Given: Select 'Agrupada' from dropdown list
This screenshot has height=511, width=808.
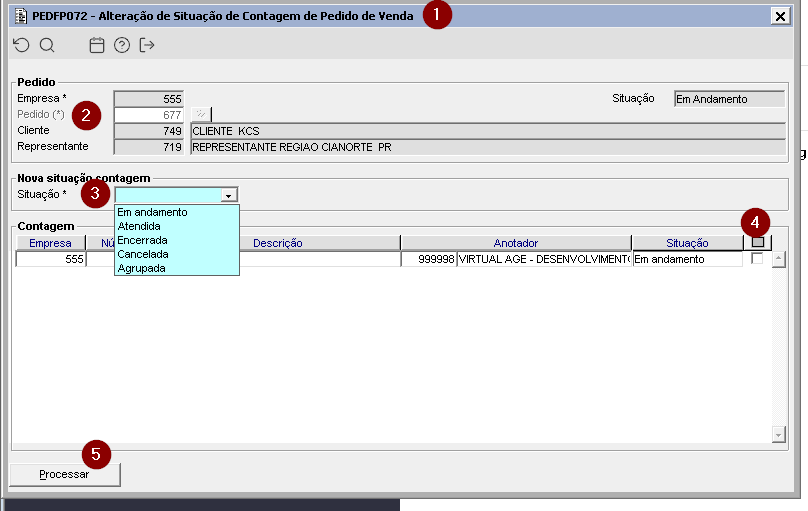Looking at the screenshot, I should (177, 268).
